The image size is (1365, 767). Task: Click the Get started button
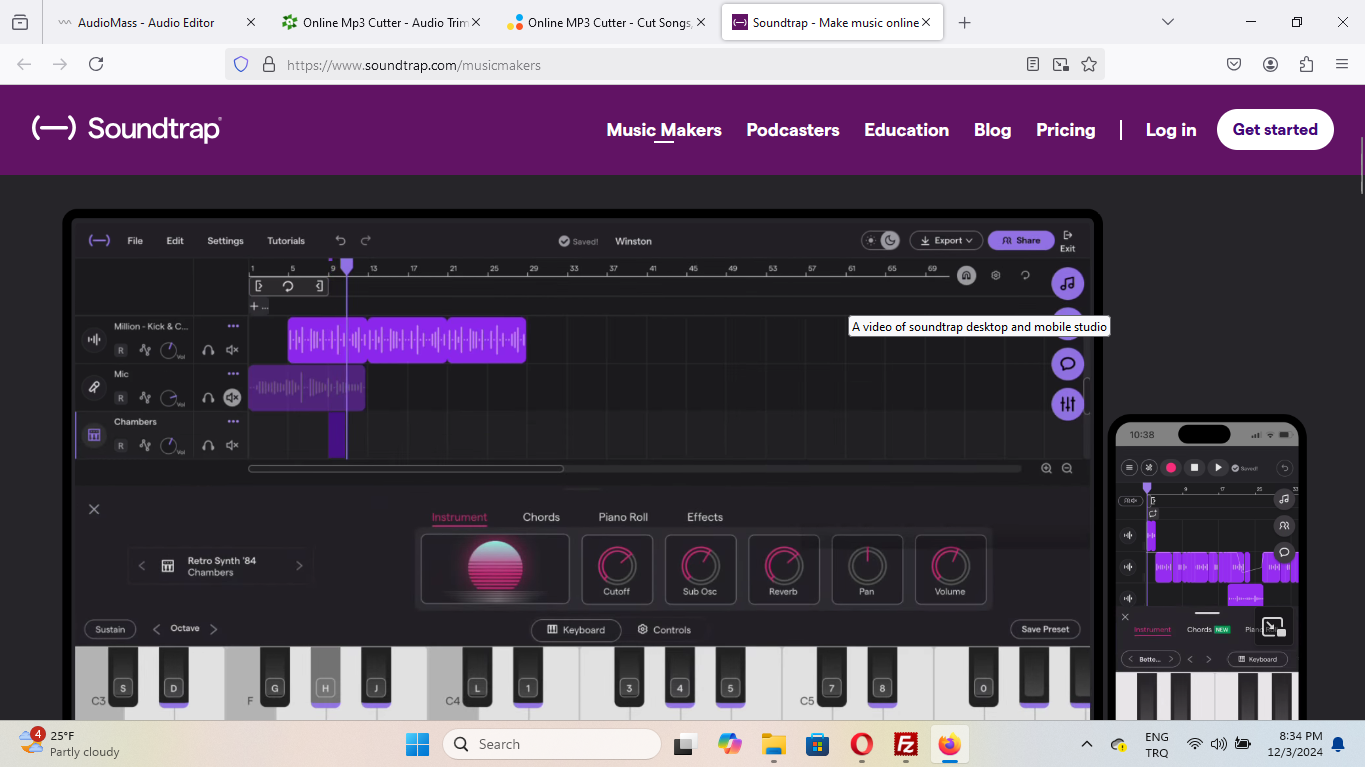1274,130
